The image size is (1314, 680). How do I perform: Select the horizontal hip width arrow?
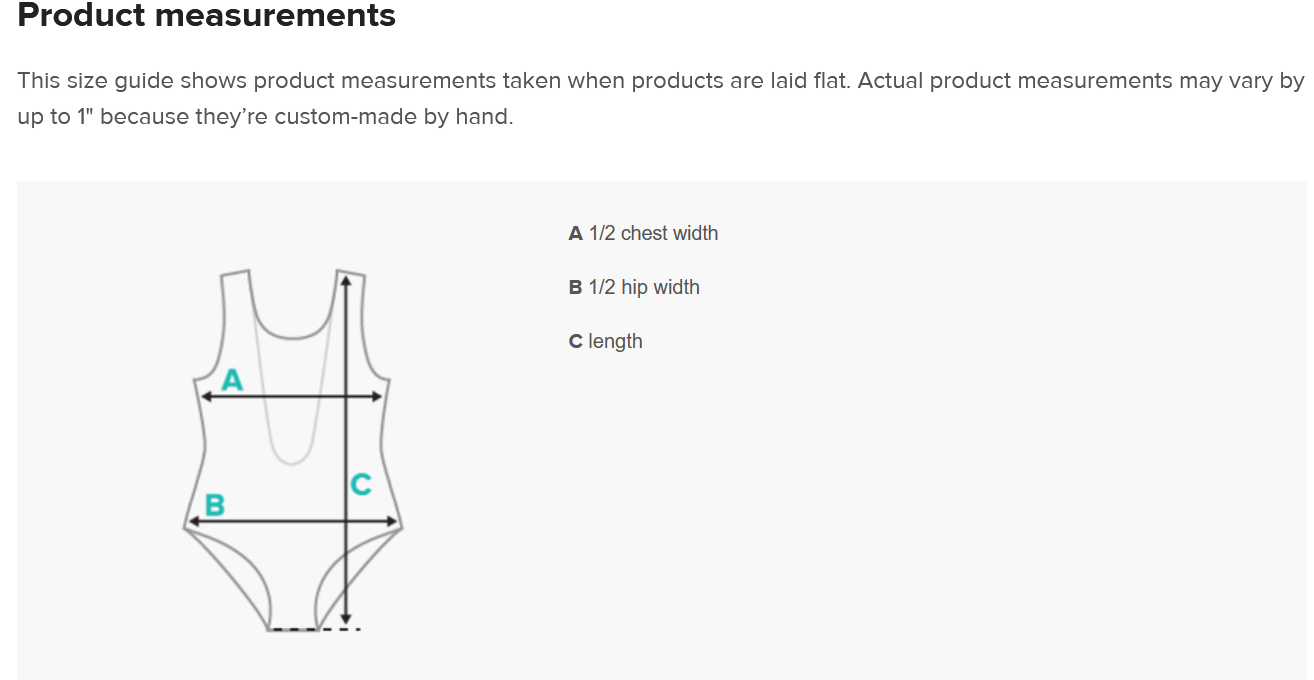pos(292,521)
